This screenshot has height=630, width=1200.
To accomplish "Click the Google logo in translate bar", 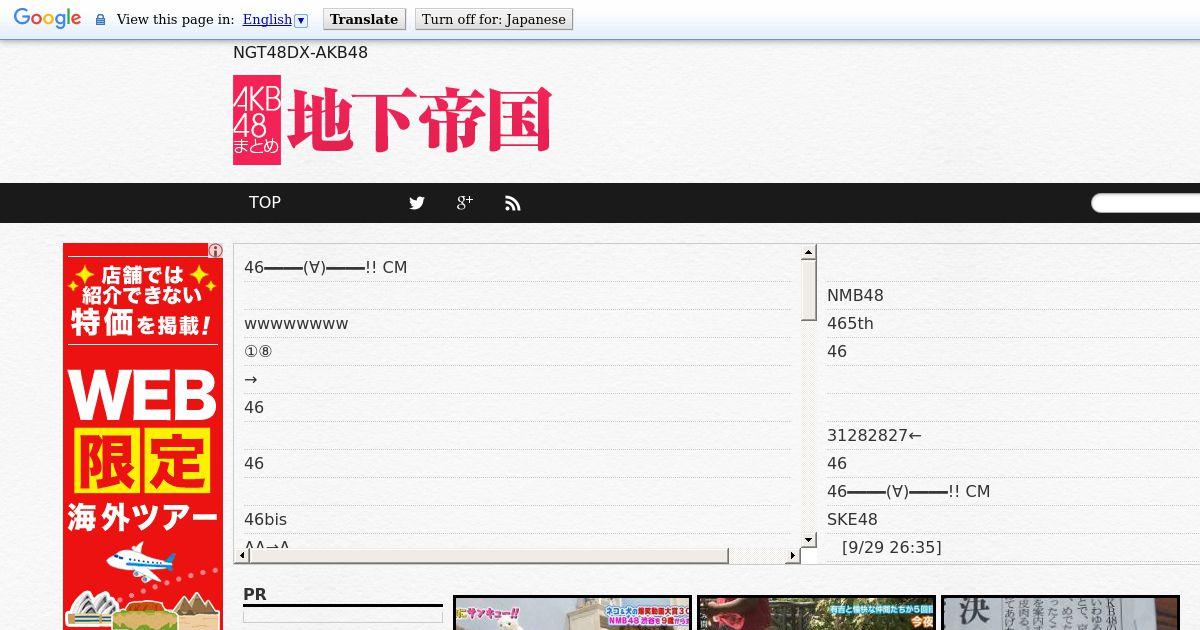I will pos(47,19).
